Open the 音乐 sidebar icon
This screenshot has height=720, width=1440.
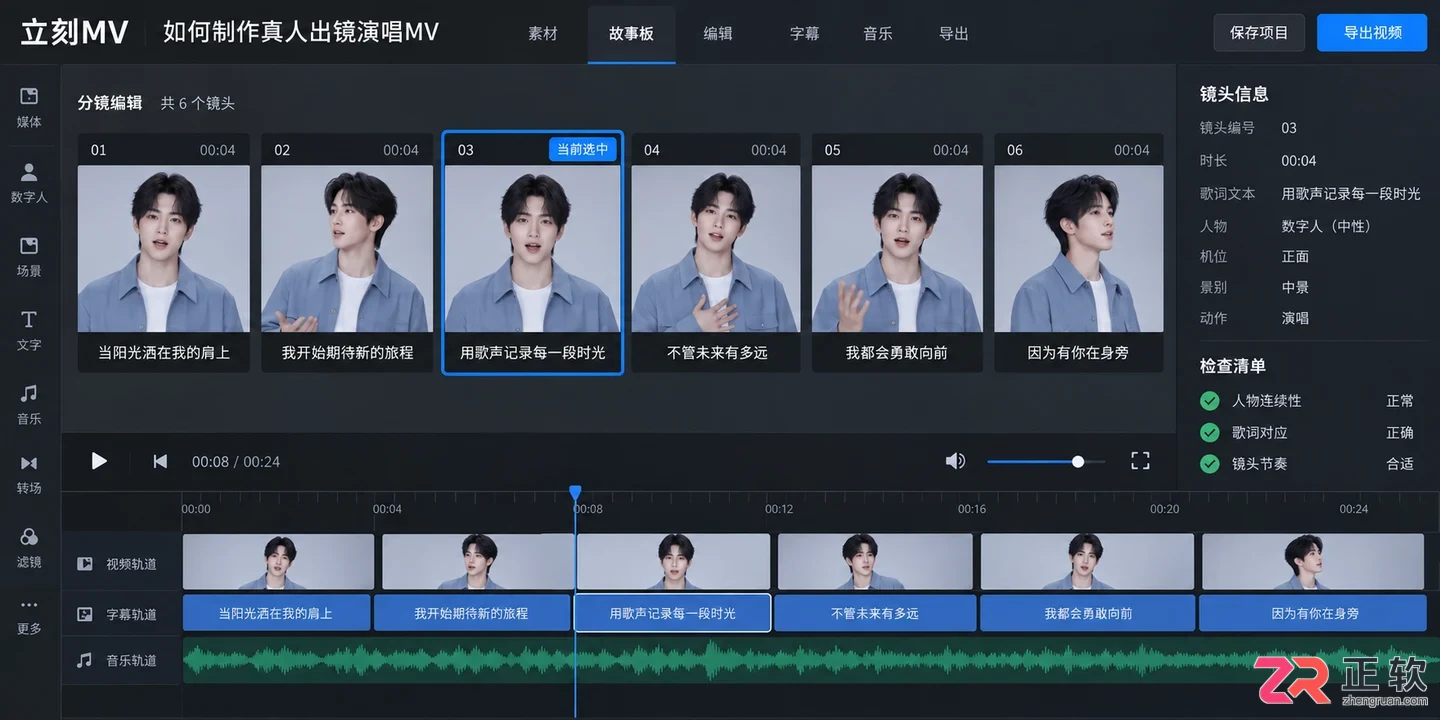pyautogui.click(x=29, y=393)
